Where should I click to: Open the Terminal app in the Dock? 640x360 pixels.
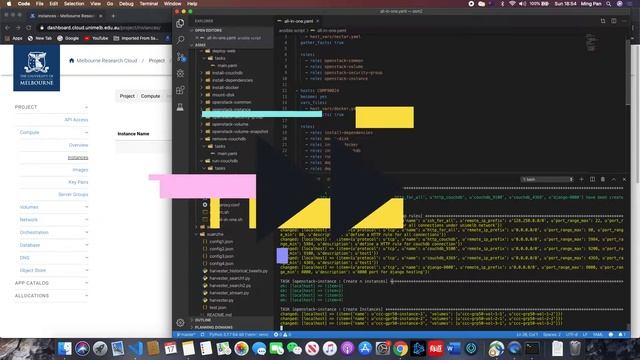(x=532, y=349)
